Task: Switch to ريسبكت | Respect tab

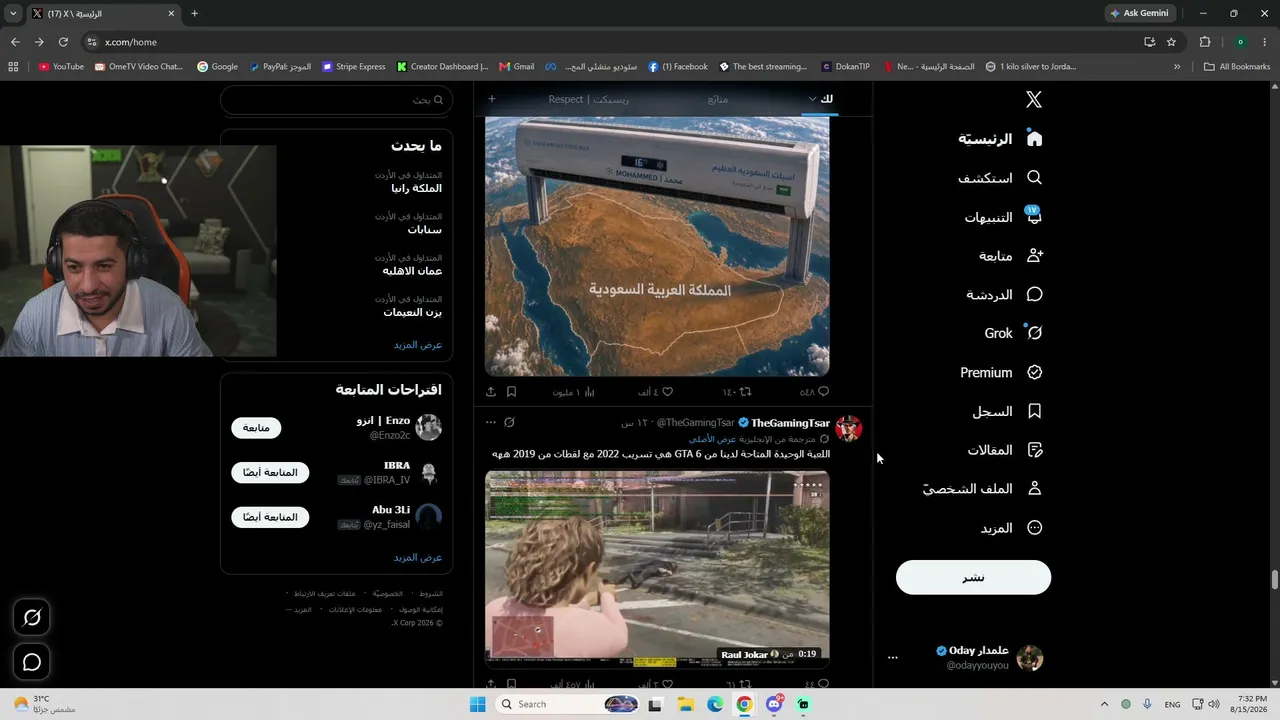Action: click(x=589, y=99)
